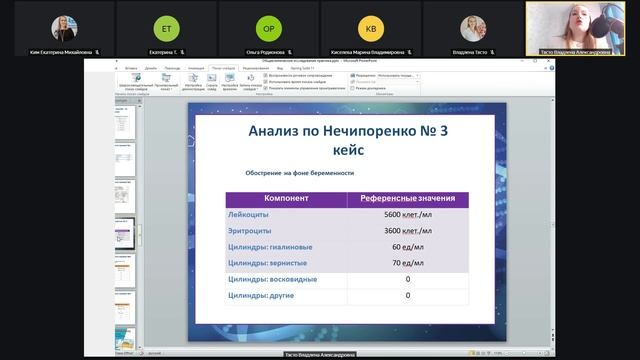The height and width of the screenshot is (360, 640).
Task: Click the close pane X icon above thumbnails
Action: [x=139, y=100]
